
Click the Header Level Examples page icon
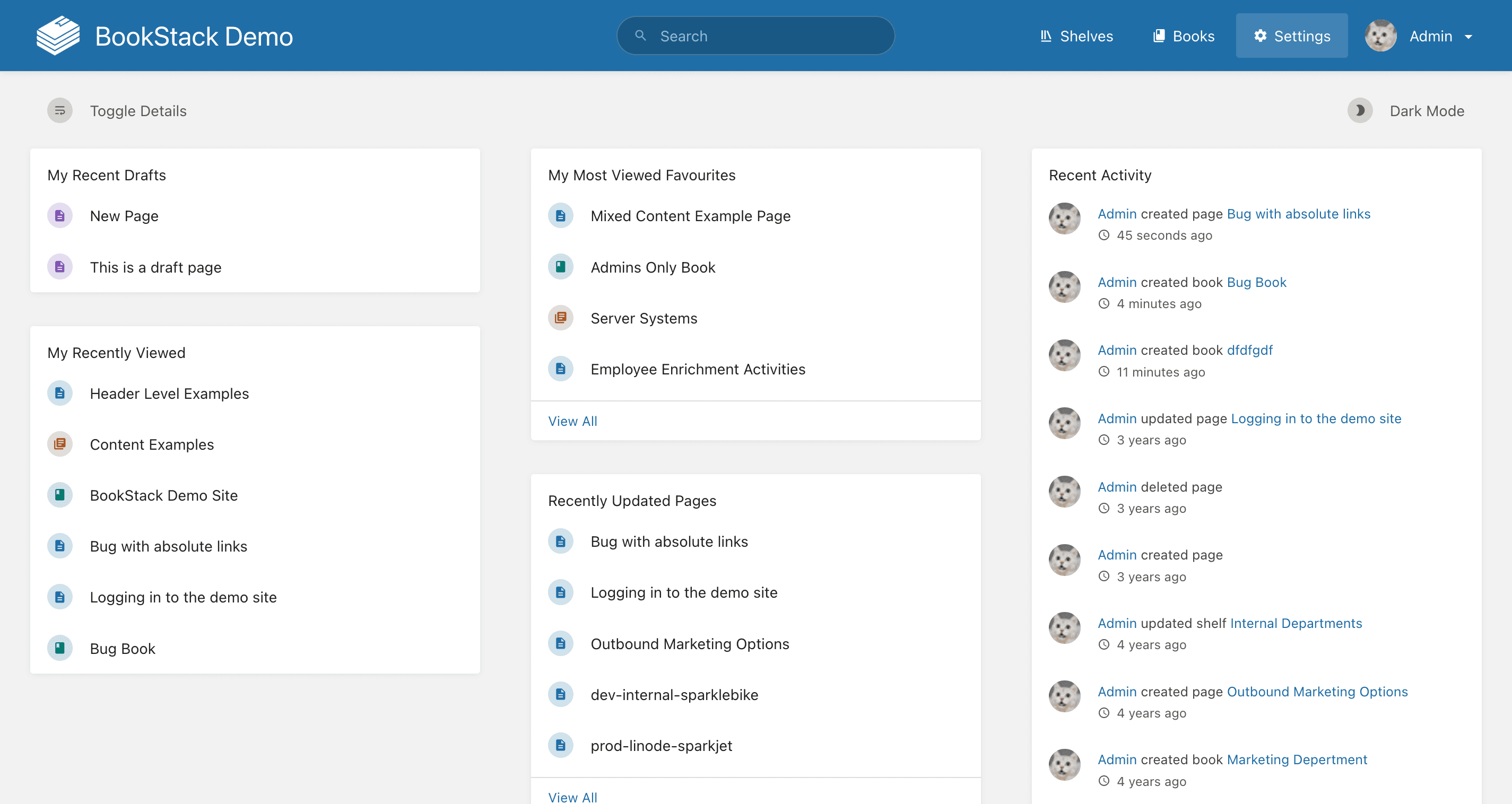(60, 393)
